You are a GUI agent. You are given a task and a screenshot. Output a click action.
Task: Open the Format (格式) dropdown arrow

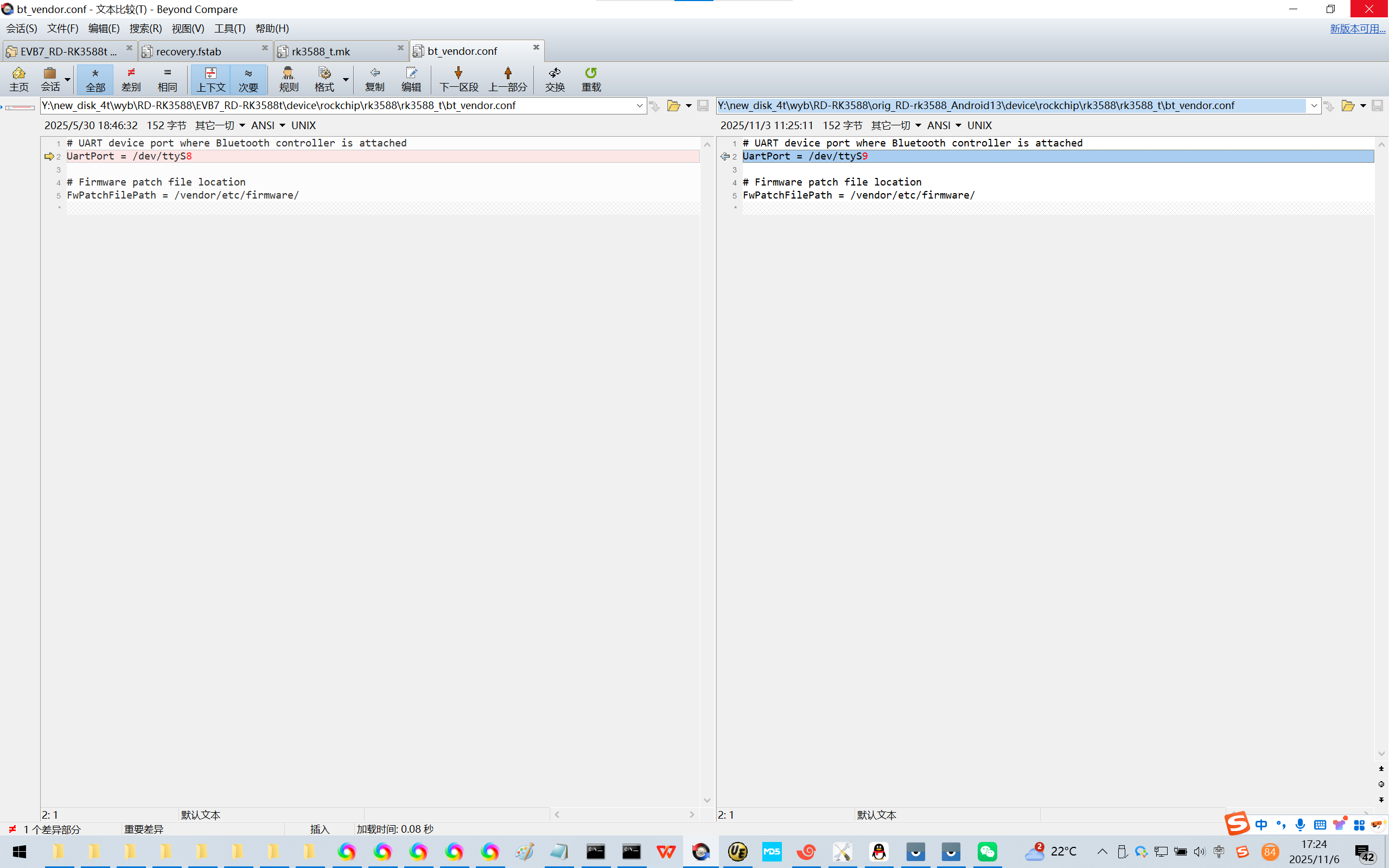point(346,79)
